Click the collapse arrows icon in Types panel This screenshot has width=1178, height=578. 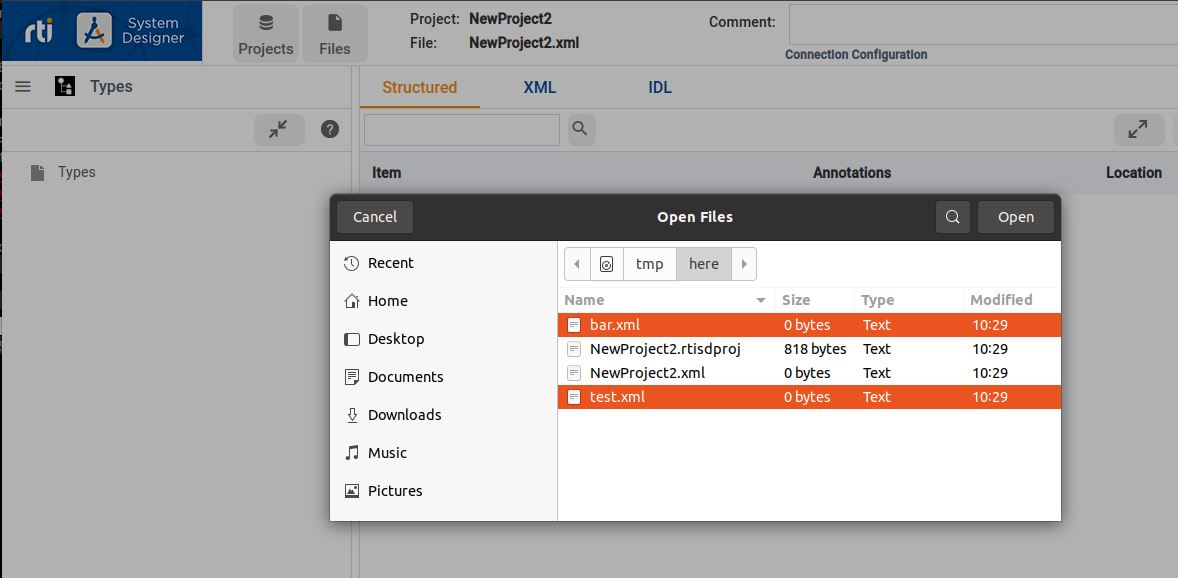tap(279, 129)
